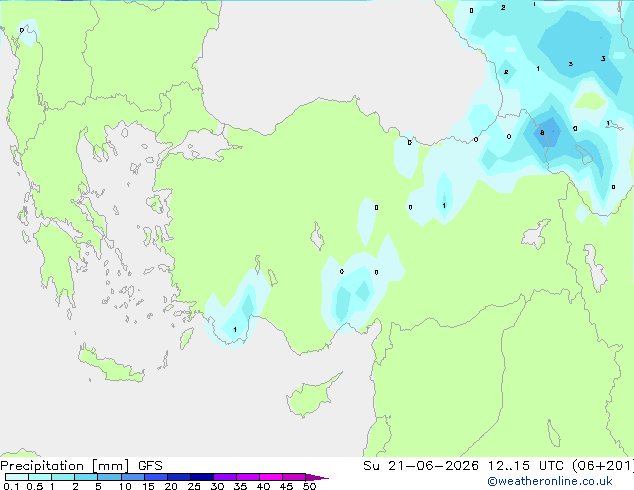This screenshot has width=634, height=490.
Task: Click the '30' legend scale label
Action: point(217,486)
